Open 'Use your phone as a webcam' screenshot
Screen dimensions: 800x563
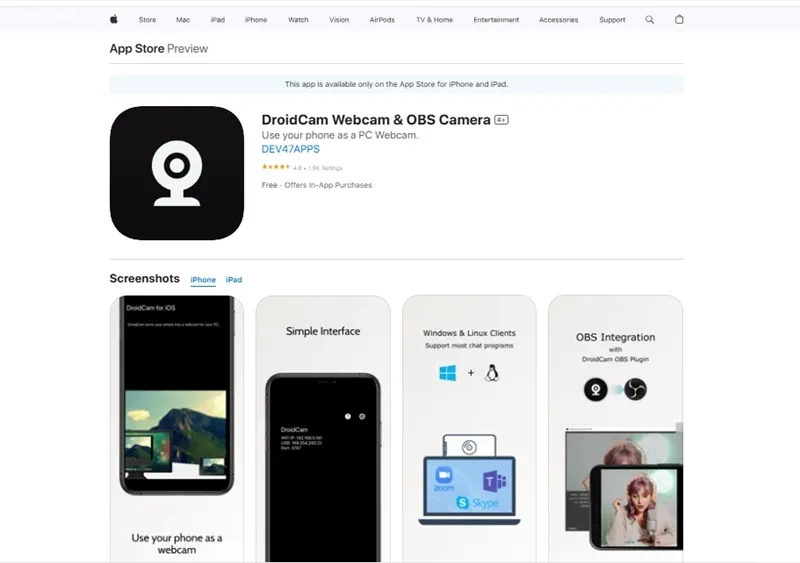pos(177,429)
